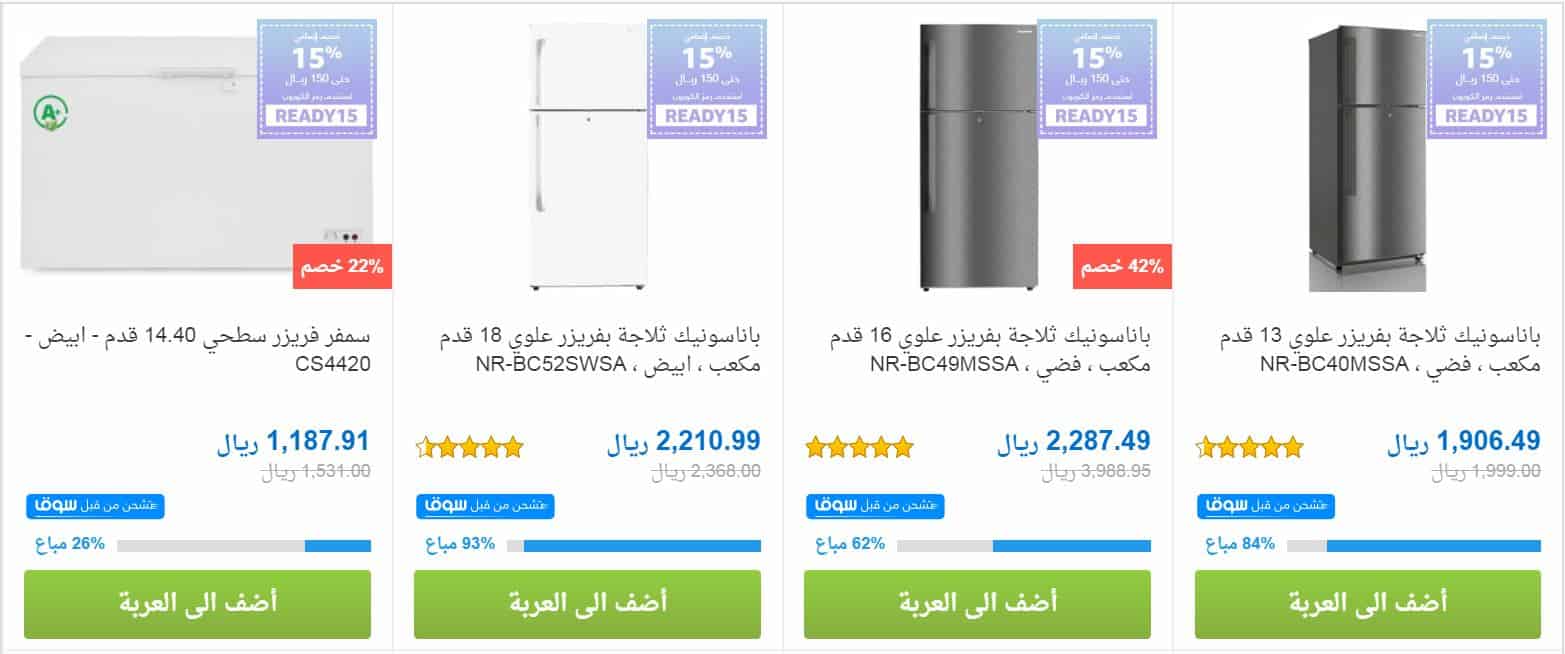Open the 16 ft silver Panasonic fridge image
Screen dimensions: 1565x654
click(x=975, y=155)
